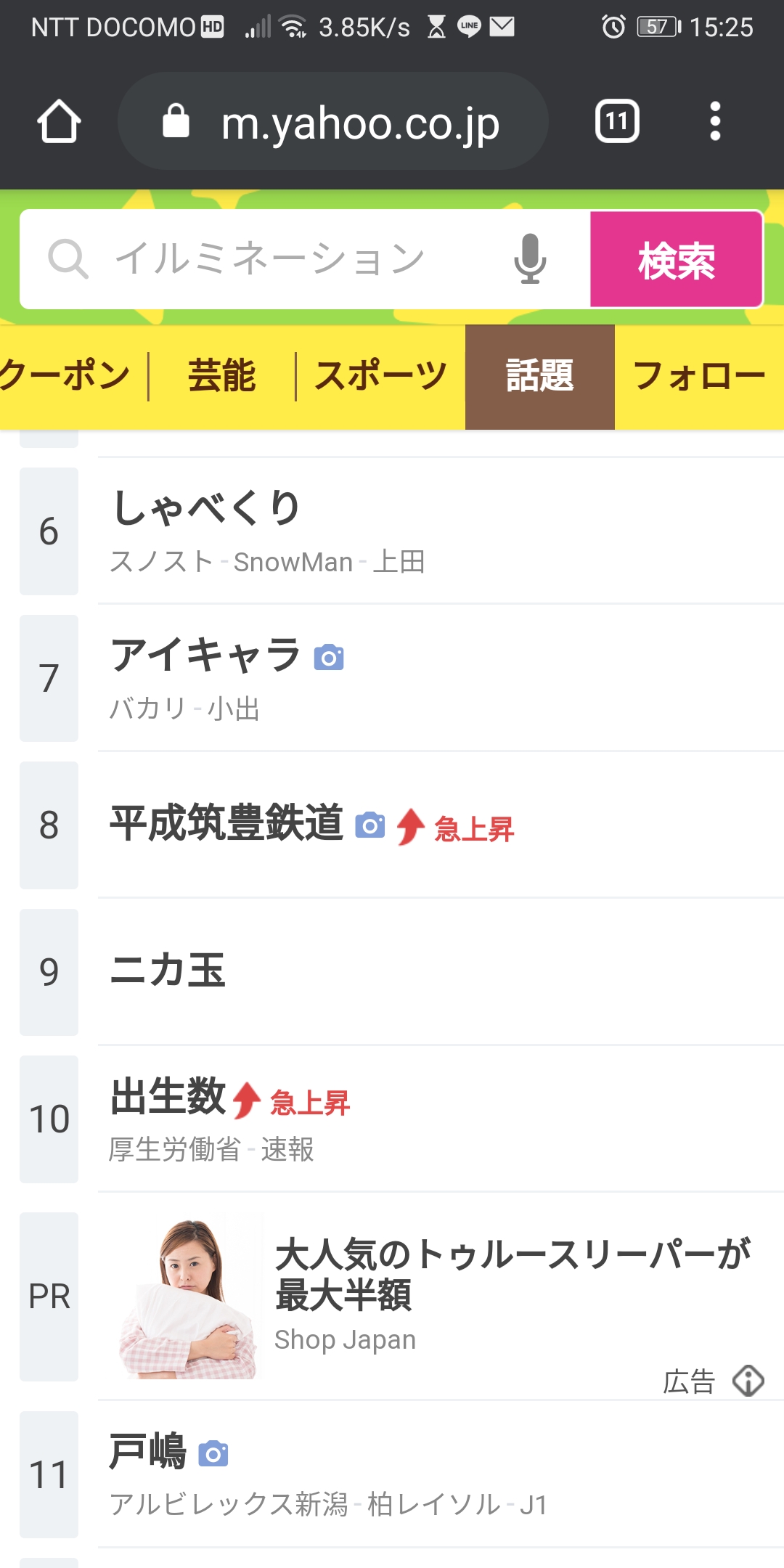
Task: Tap the camera icon beside 戸嶋
Action: (x=213, y=1454)
